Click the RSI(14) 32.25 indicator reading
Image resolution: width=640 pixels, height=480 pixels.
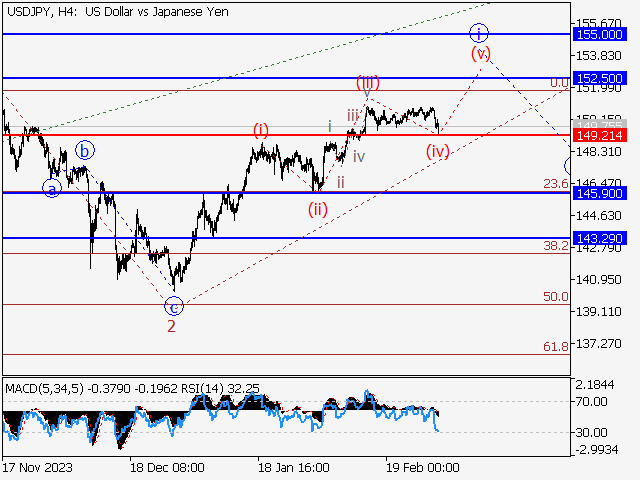[220, 388]
